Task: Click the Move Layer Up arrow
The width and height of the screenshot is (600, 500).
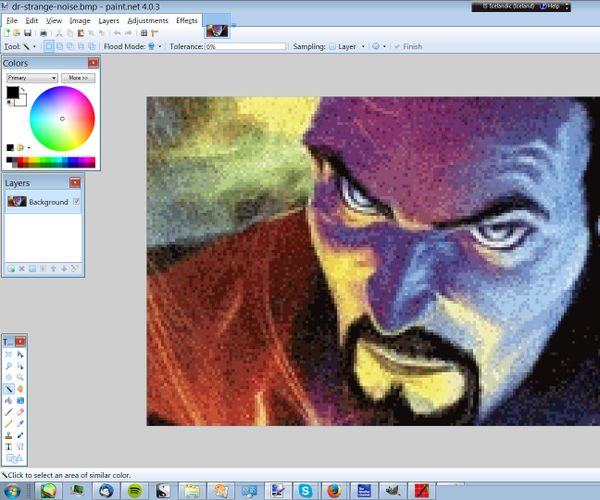Action: pos(54,269)
